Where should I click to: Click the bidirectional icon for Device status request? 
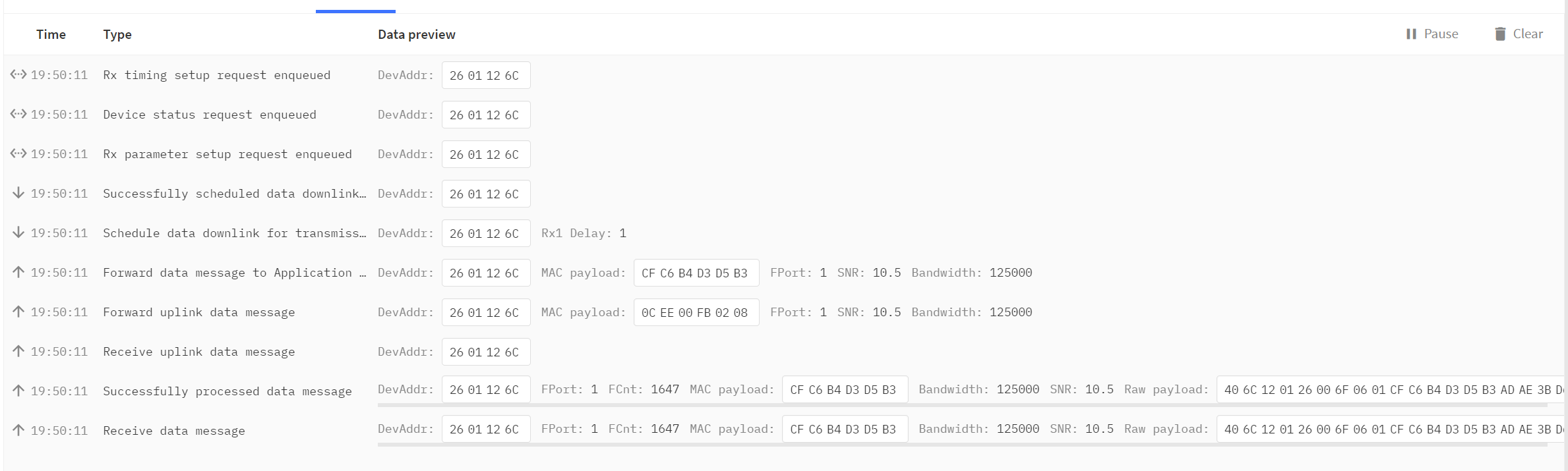(18, 114)
